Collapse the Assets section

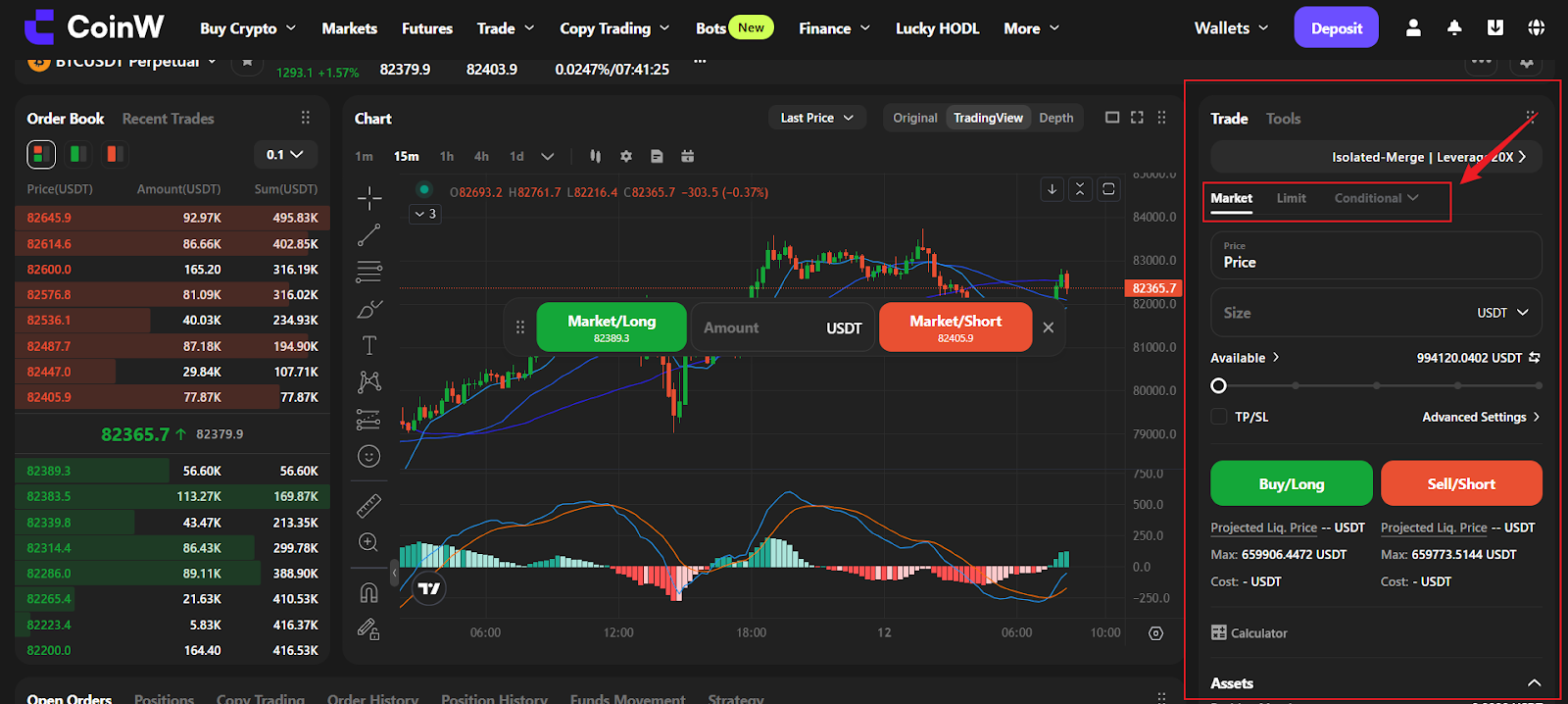point(1535,683)
